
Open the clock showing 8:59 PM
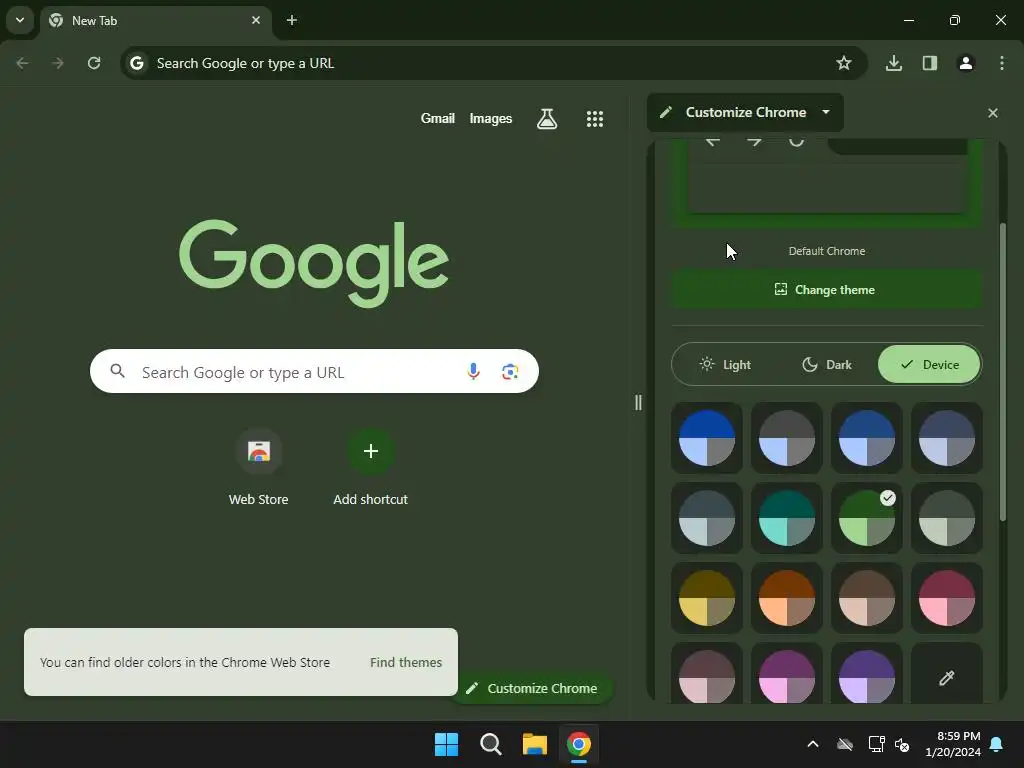pos(953,744)
